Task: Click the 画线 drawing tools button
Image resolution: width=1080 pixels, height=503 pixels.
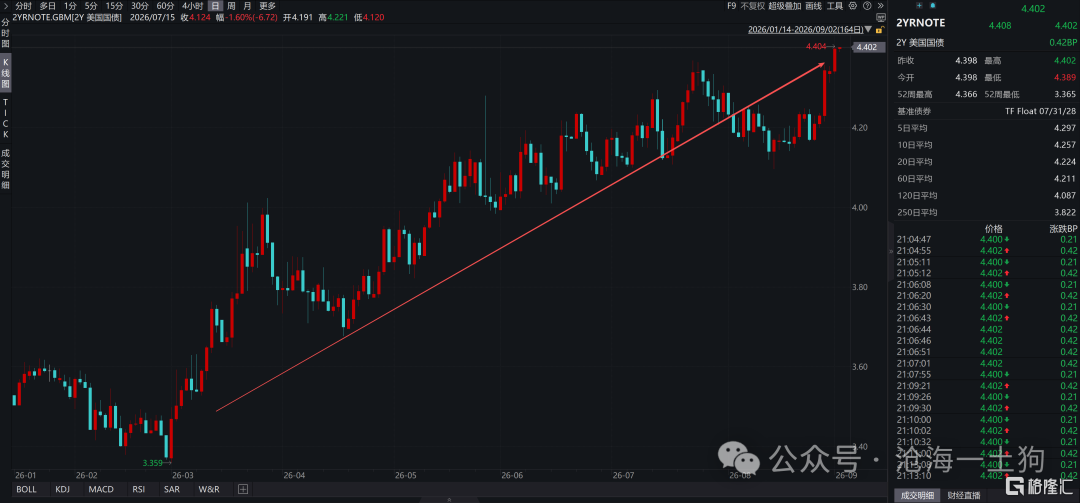Action: tap(813, 6)
